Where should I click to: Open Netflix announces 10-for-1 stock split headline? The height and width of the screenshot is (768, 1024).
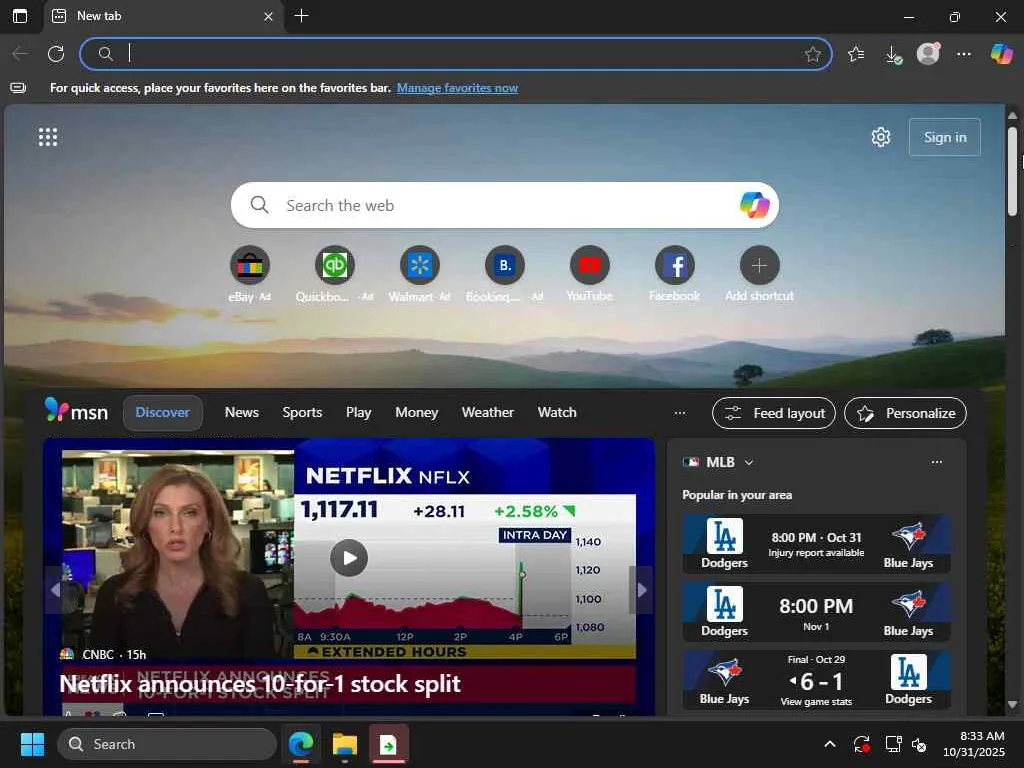260,684
